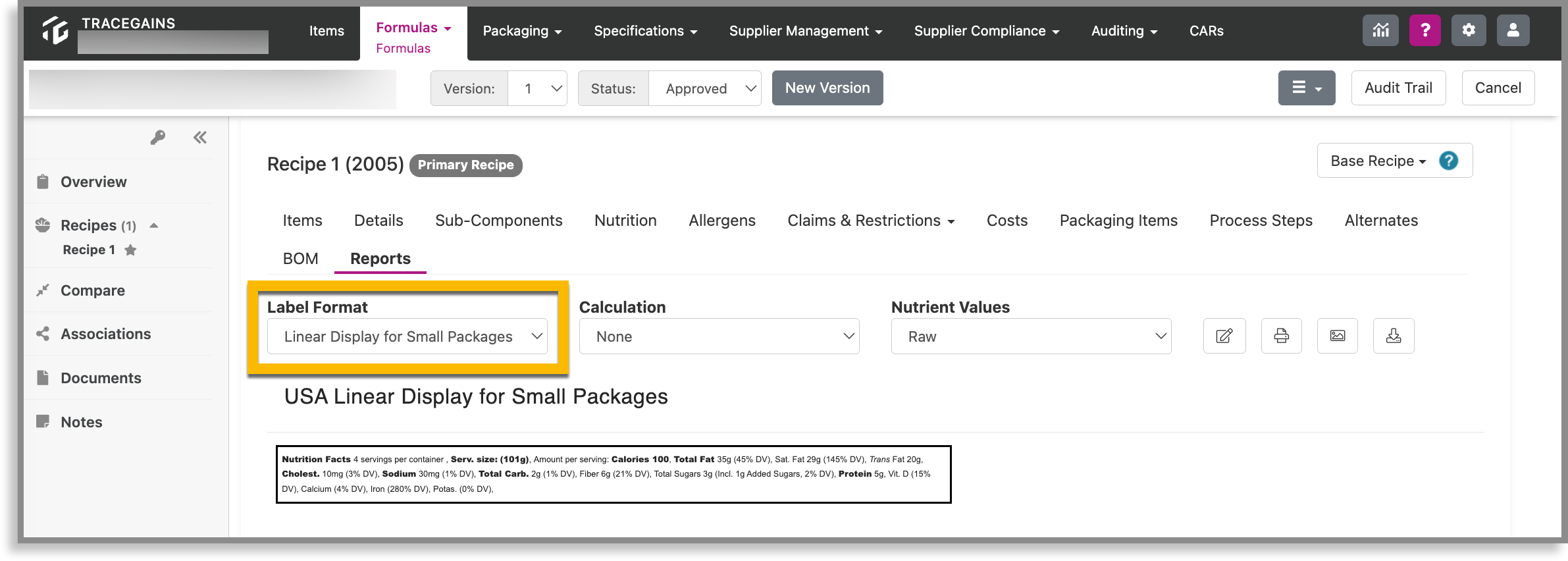The width and height of the screenshot is (1568, 561).
Task: Open the Specifications menu
Action: click(646, 31)
